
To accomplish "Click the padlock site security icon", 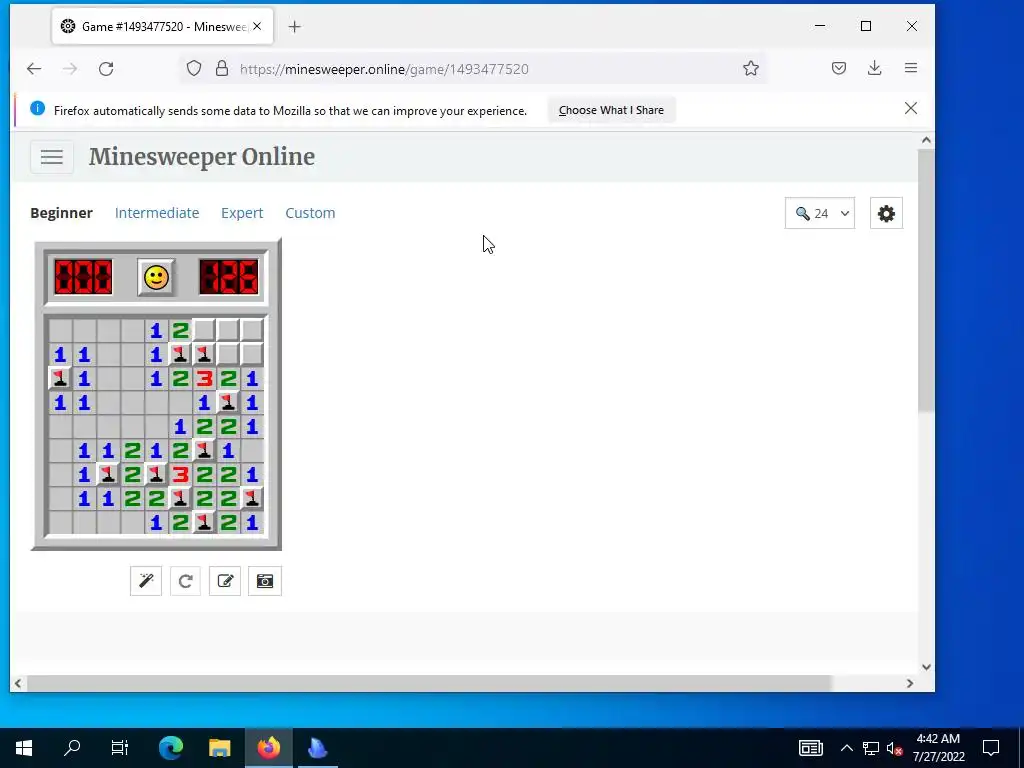I will click(x=222, y=69).
